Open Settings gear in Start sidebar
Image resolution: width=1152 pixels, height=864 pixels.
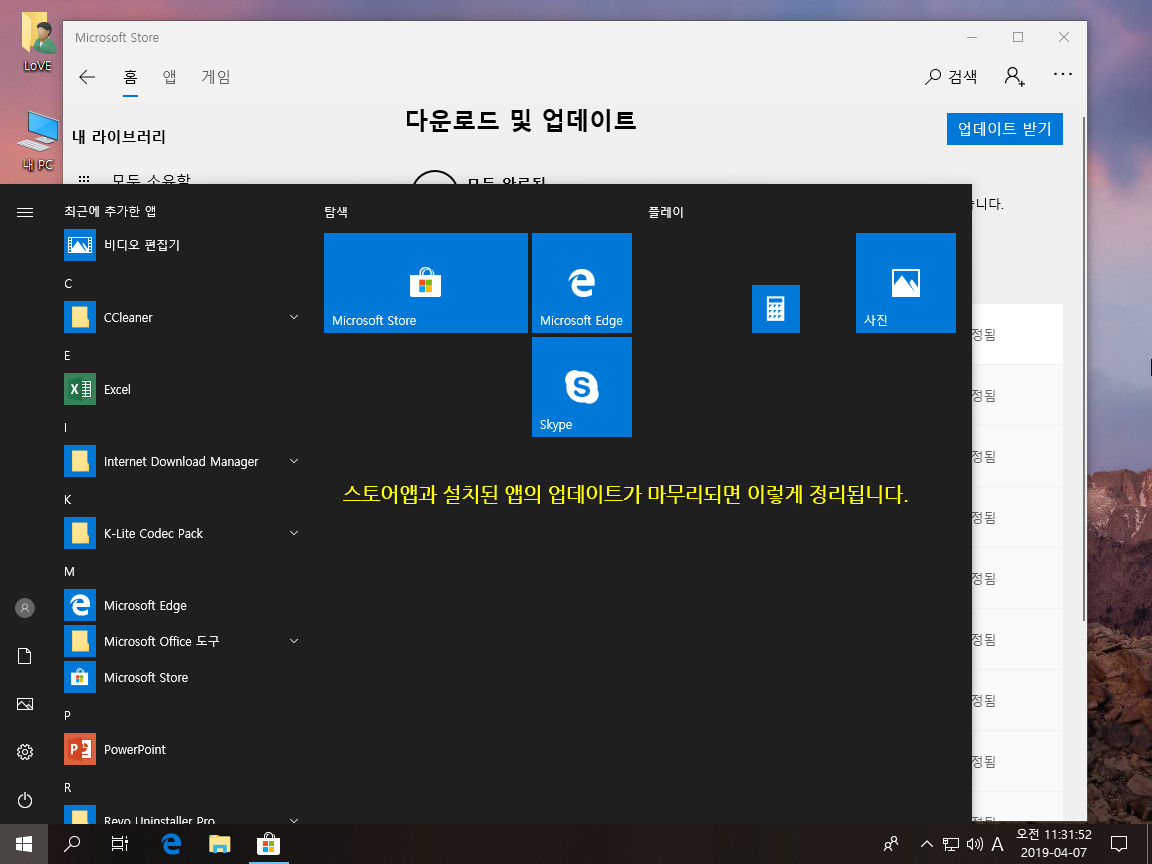(x=25, y=752)
